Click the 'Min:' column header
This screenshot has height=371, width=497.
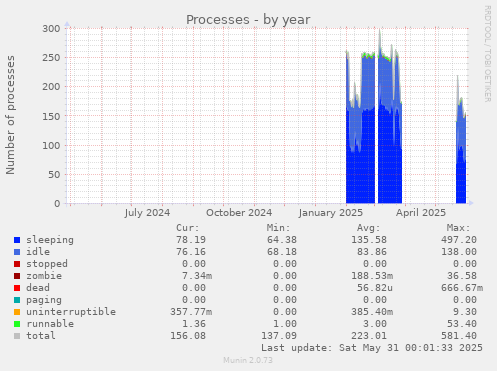[x=278, y=228]
